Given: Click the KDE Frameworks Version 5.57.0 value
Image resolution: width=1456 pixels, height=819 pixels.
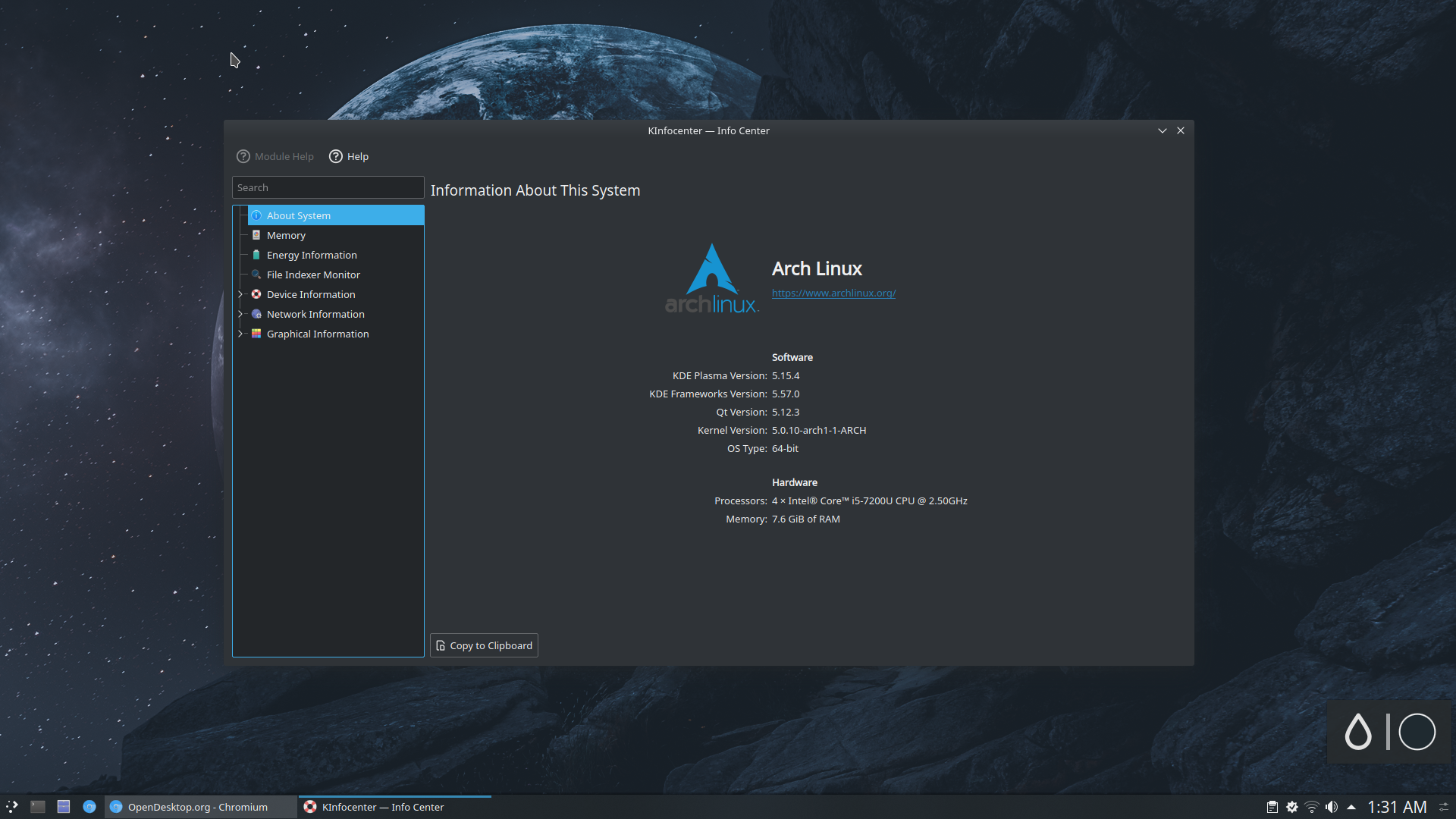Looking at the screenshot, I should tap(786, 394).
